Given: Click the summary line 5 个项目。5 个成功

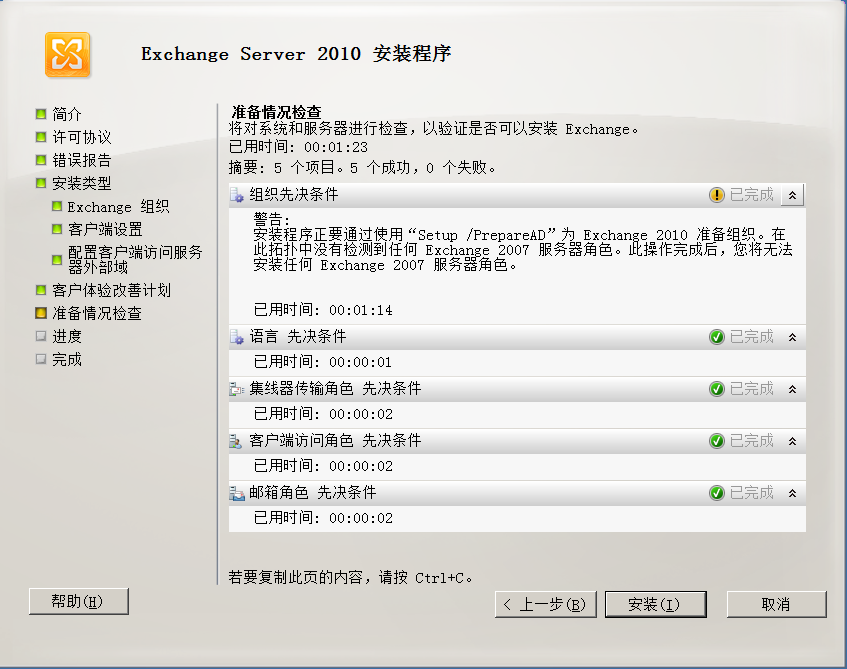Looking at the screenshot, I should (362, 168).
